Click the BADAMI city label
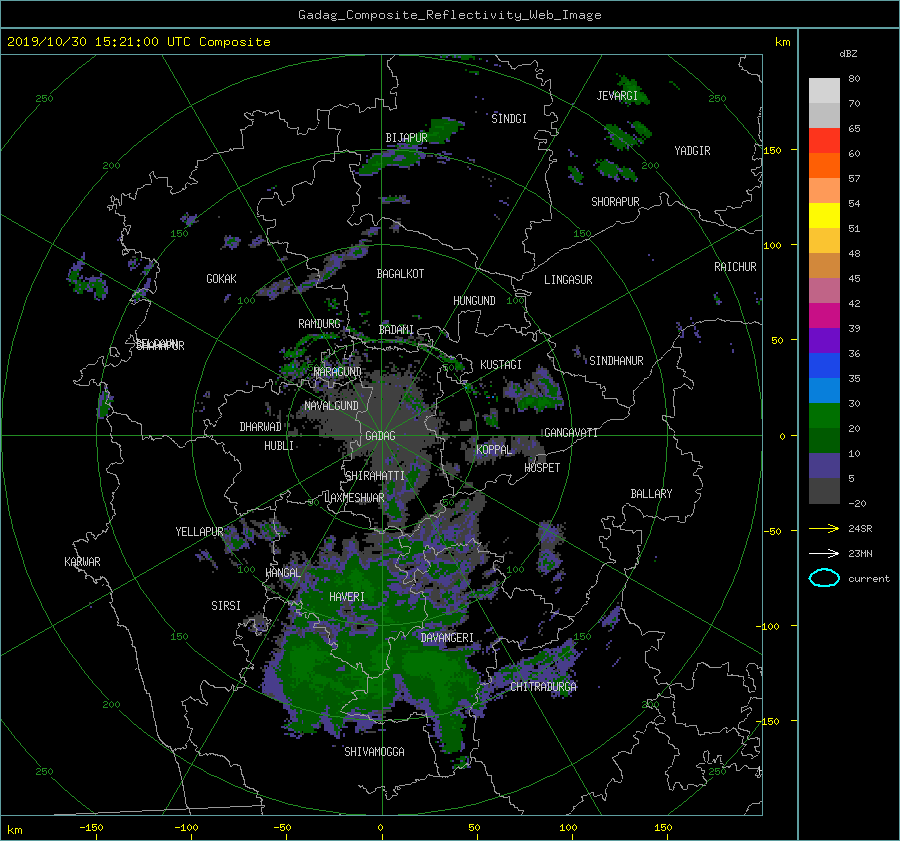 pos(396,330)
